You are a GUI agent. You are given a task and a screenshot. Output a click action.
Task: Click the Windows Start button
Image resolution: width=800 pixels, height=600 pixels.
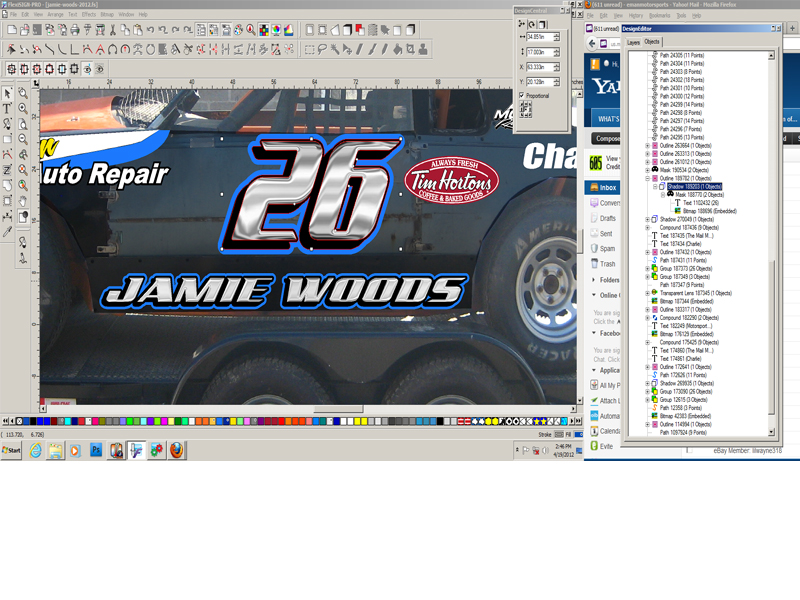(x=11, y=451)
